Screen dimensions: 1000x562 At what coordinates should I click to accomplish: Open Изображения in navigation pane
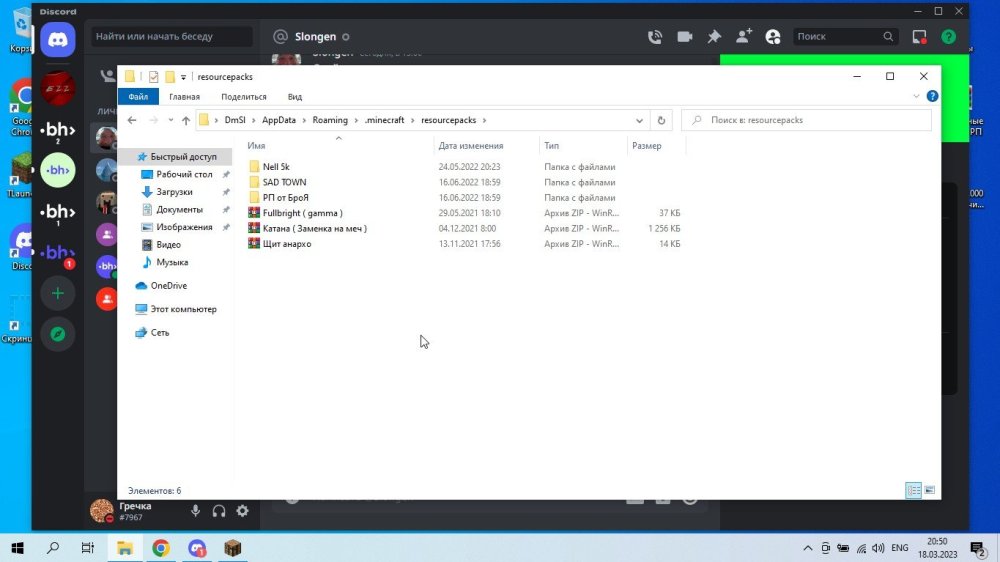[x=184, y=227]
